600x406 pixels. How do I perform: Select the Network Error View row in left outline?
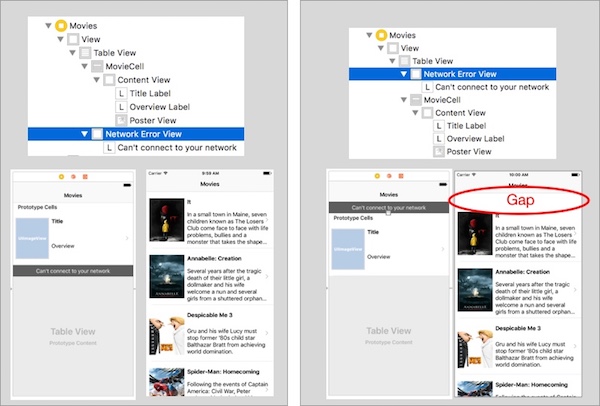136,134
